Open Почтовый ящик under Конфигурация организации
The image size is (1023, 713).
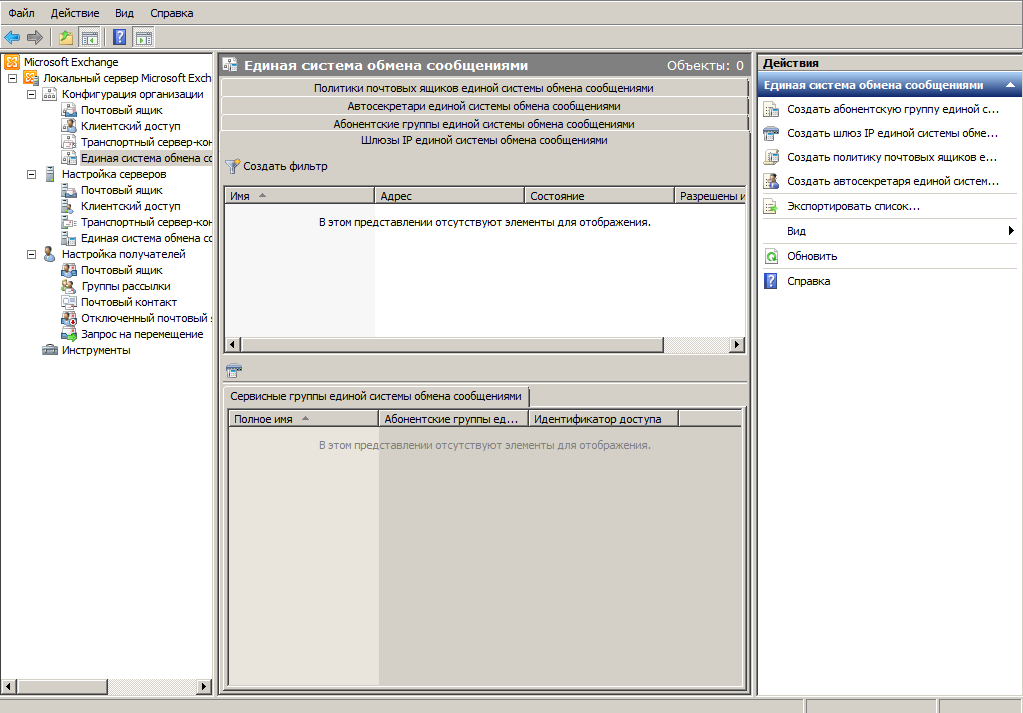[121, 110]
